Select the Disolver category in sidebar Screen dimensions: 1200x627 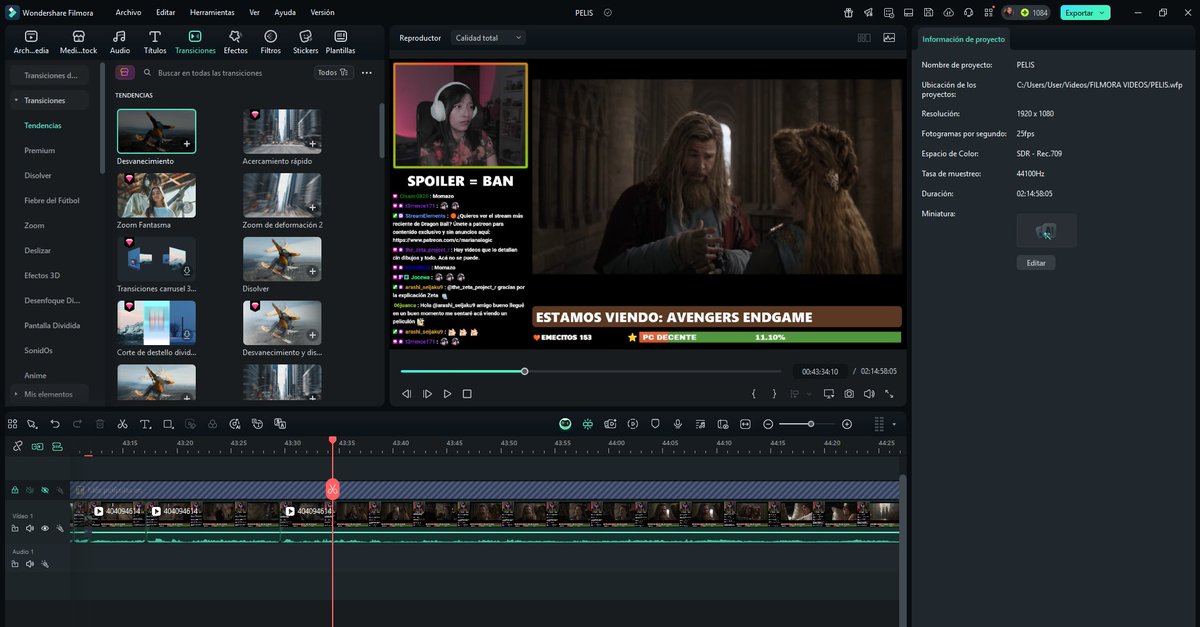click(38, 175)
